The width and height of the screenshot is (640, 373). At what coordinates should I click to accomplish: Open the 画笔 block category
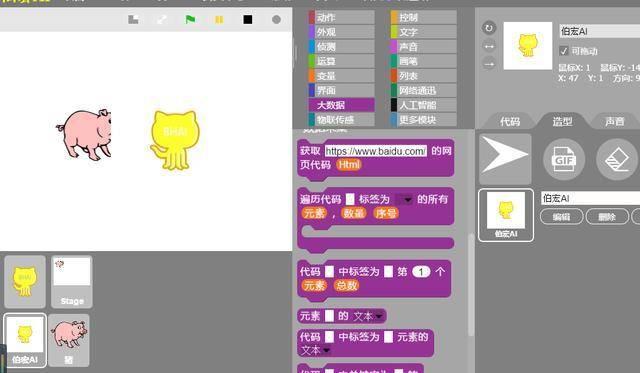(424, 61)
